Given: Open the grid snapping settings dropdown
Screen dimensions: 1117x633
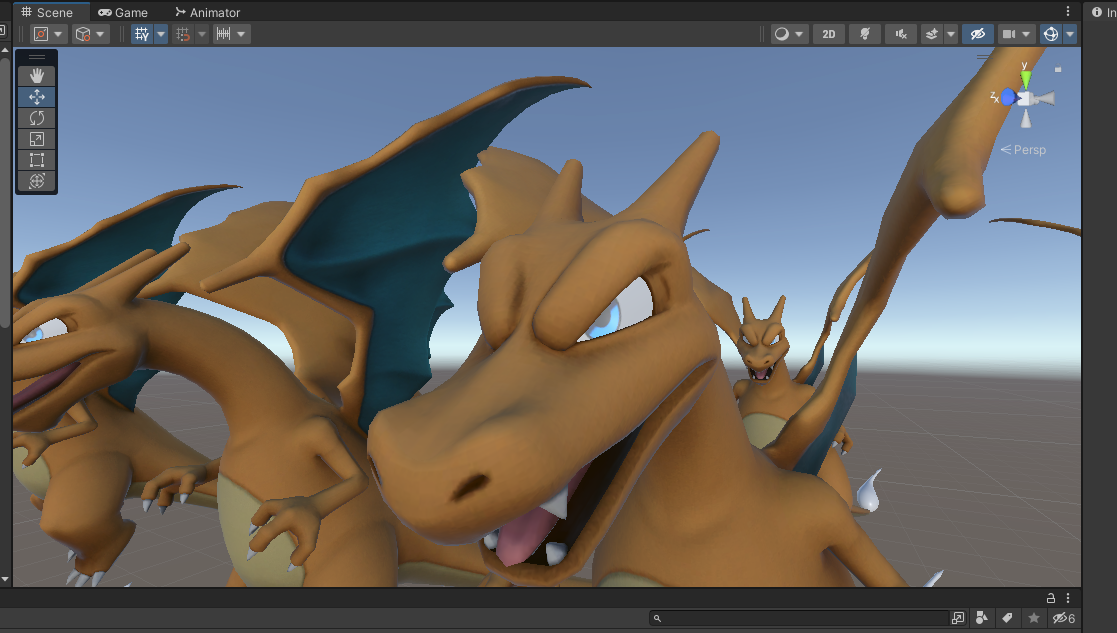Looking at the screenshot, I should click(x=202, y=34).
